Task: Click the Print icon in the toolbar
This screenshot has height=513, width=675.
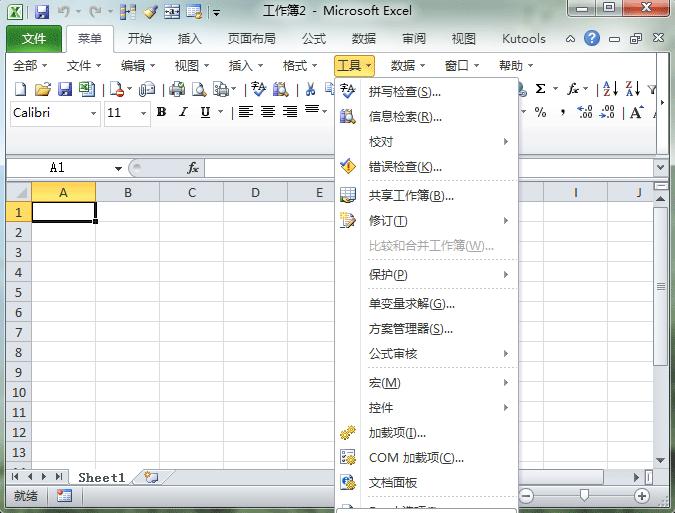Action: coord(177,89)
